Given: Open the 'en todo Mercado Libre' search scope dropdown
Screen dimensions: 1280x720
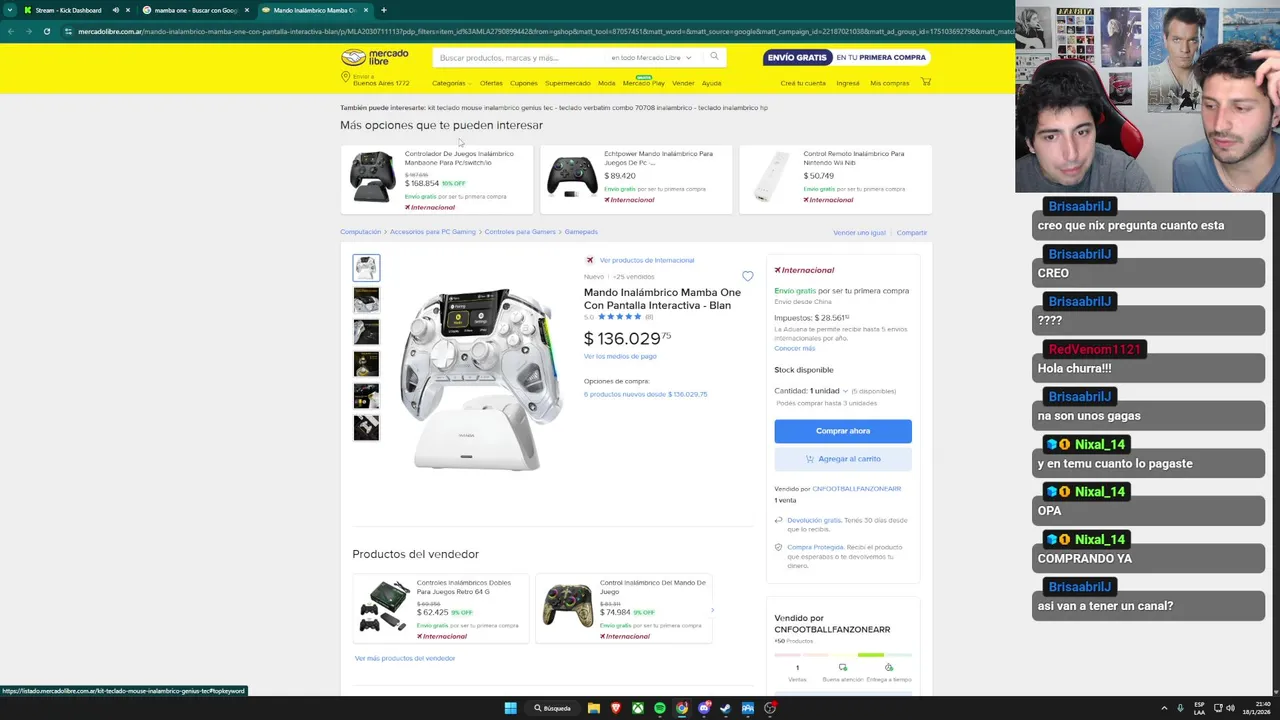Looking at the screenshot, I should click(x=651, y=57).
